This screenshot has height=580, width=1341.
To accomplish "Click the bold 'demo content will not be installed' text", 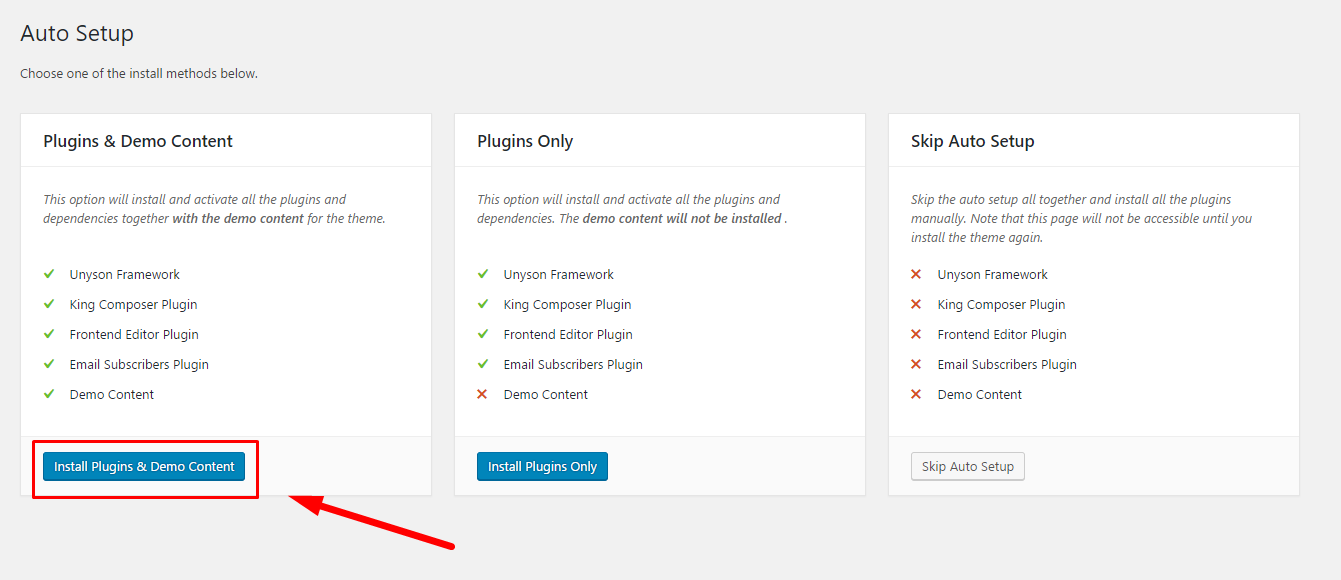I will click(682, 219).
